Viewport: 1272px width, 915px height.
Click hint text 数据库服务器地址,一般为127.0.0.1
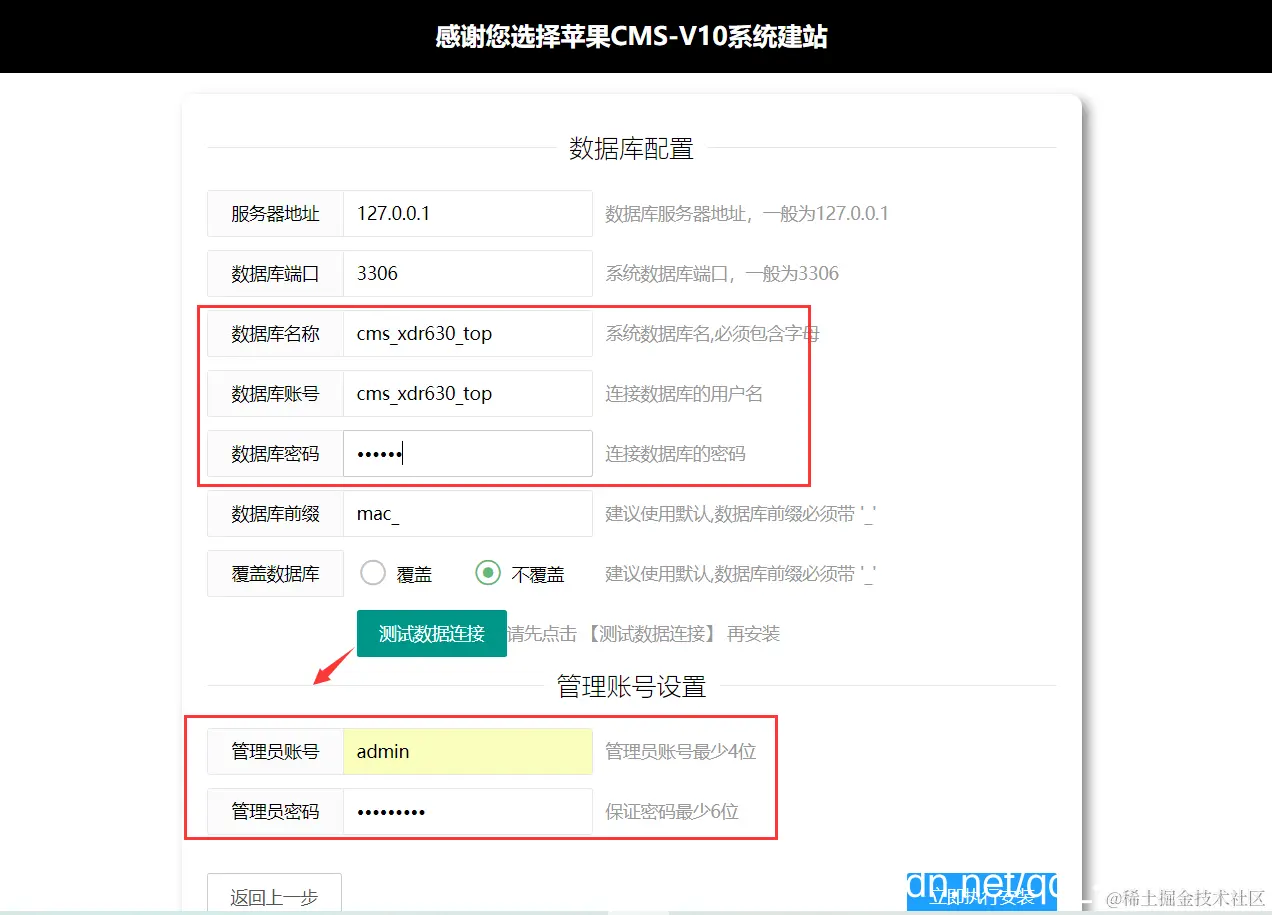(747, 213)
